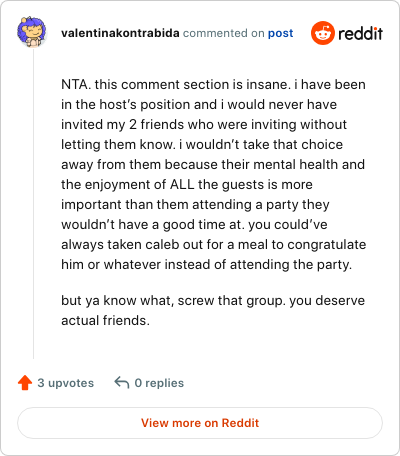Click the reply arrow icon
The width and height of the screenshot is (400, 456).
pyautogui.click(x=122, y=382)
